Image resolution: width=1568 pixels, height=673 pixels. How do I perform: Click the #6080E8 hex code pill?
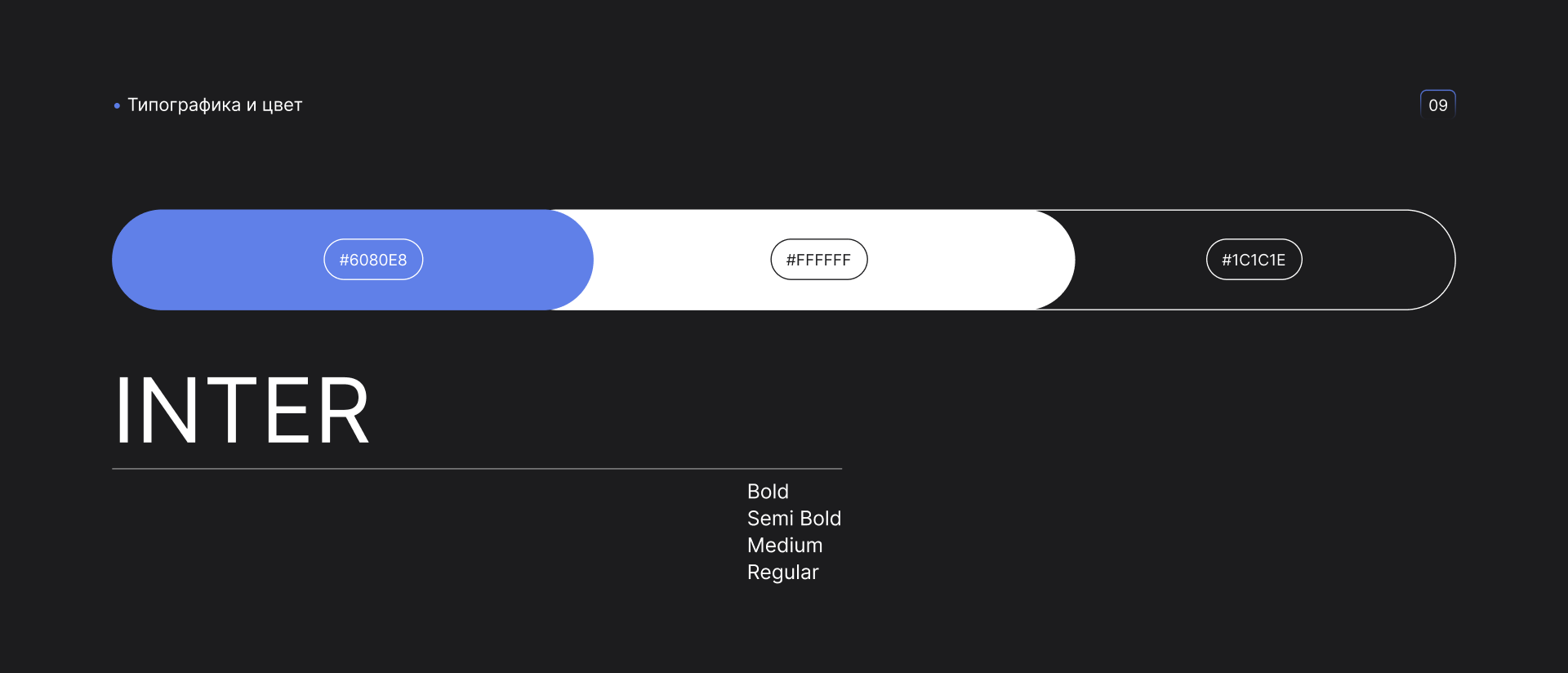373,260
